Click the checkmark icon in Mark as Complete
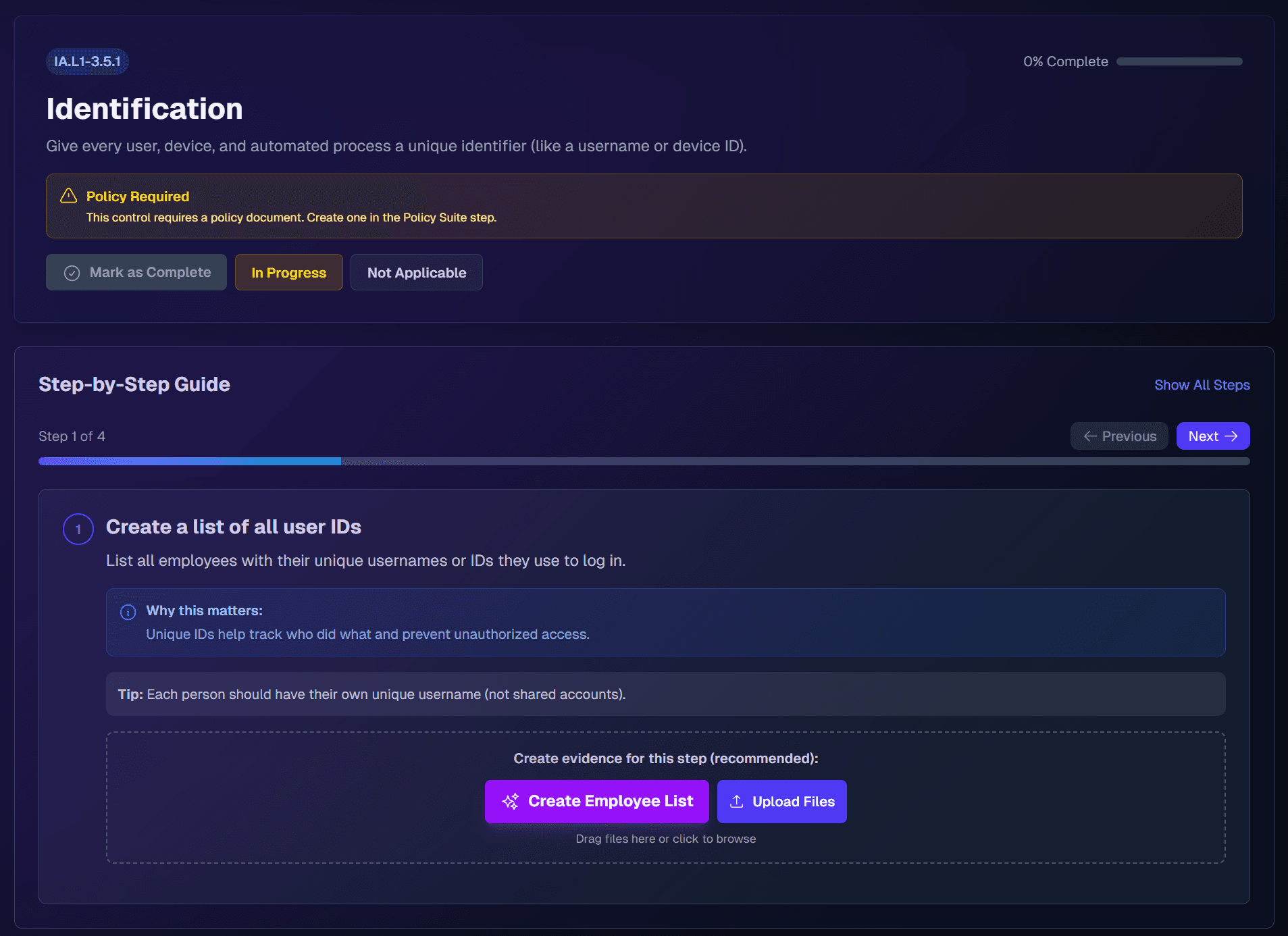1288x936 pixels. click(x=71, y=272)
